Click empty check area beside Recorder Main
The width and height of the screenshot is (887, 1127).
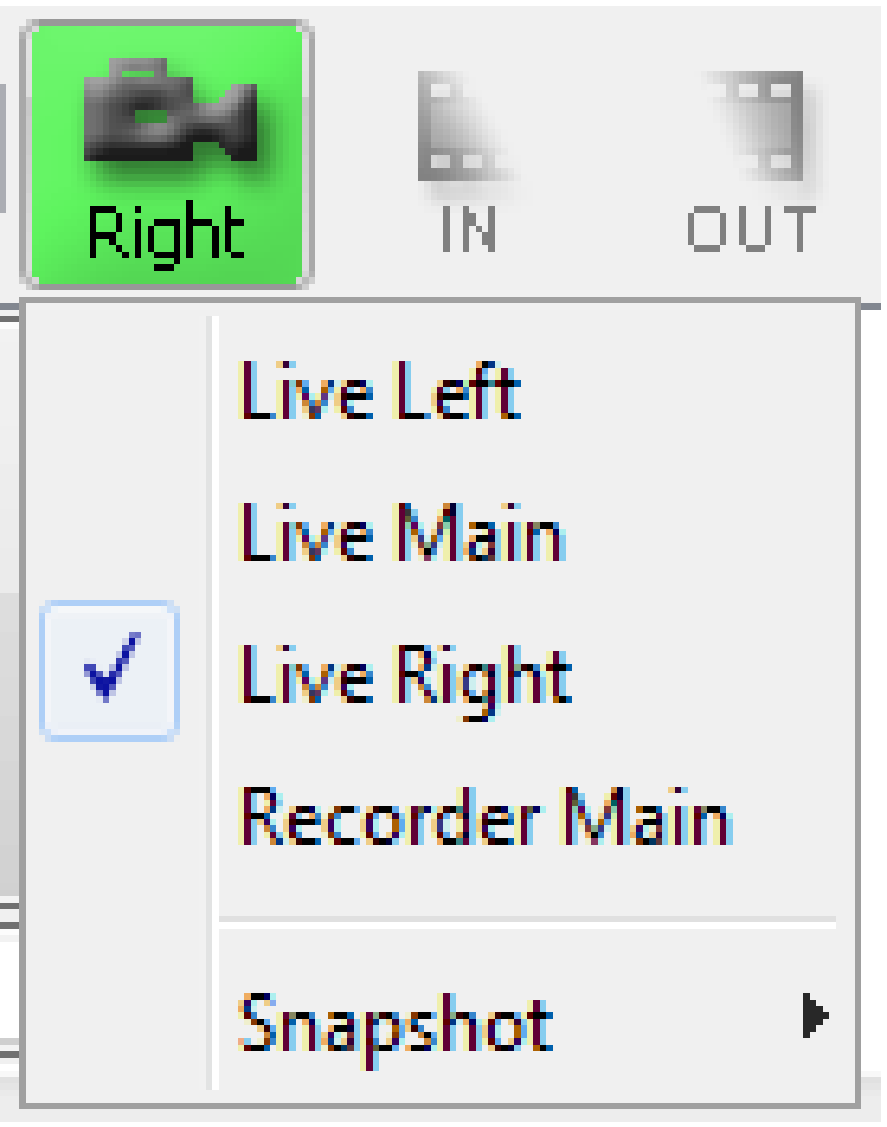tap(110, 815)
